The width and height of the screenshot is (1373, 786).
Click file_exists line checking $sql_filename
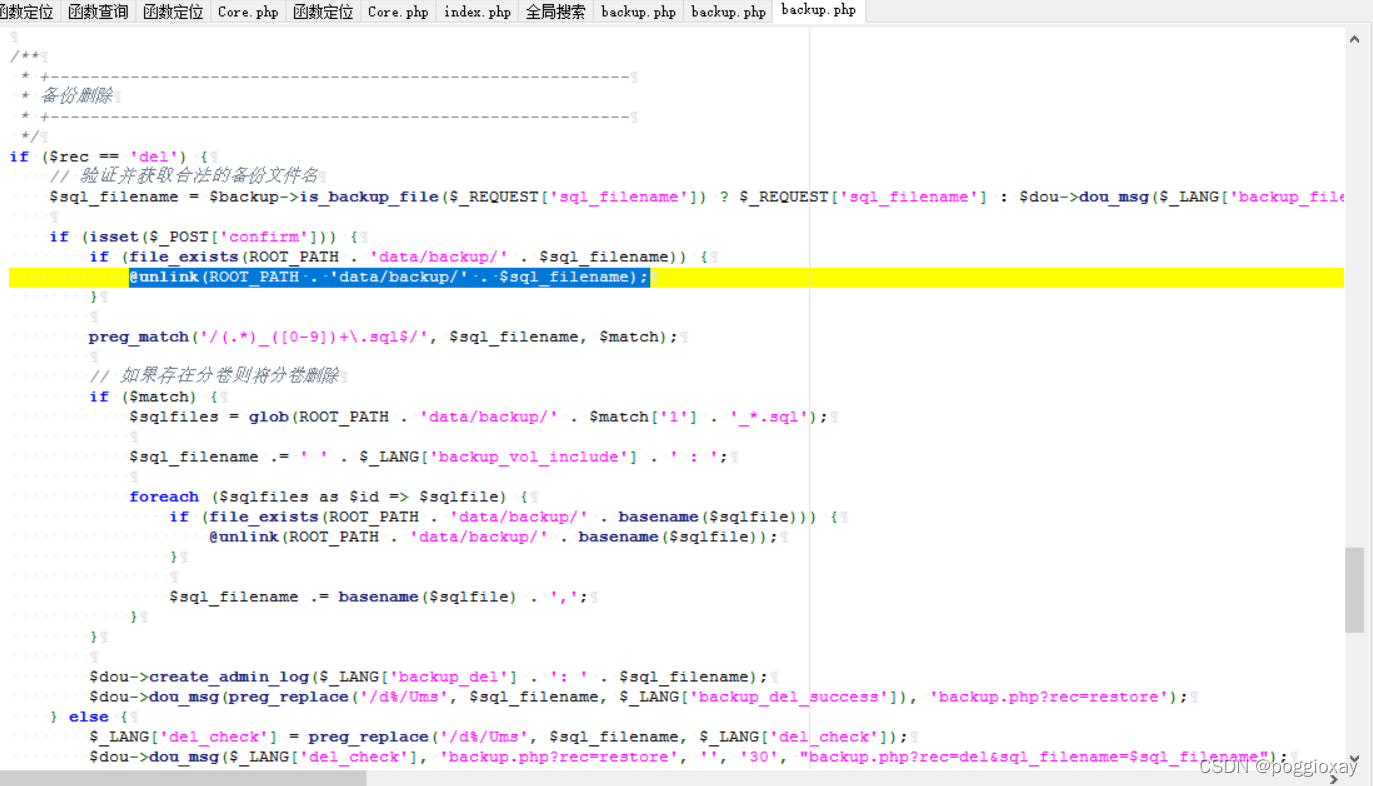click(x=399, y=257)
